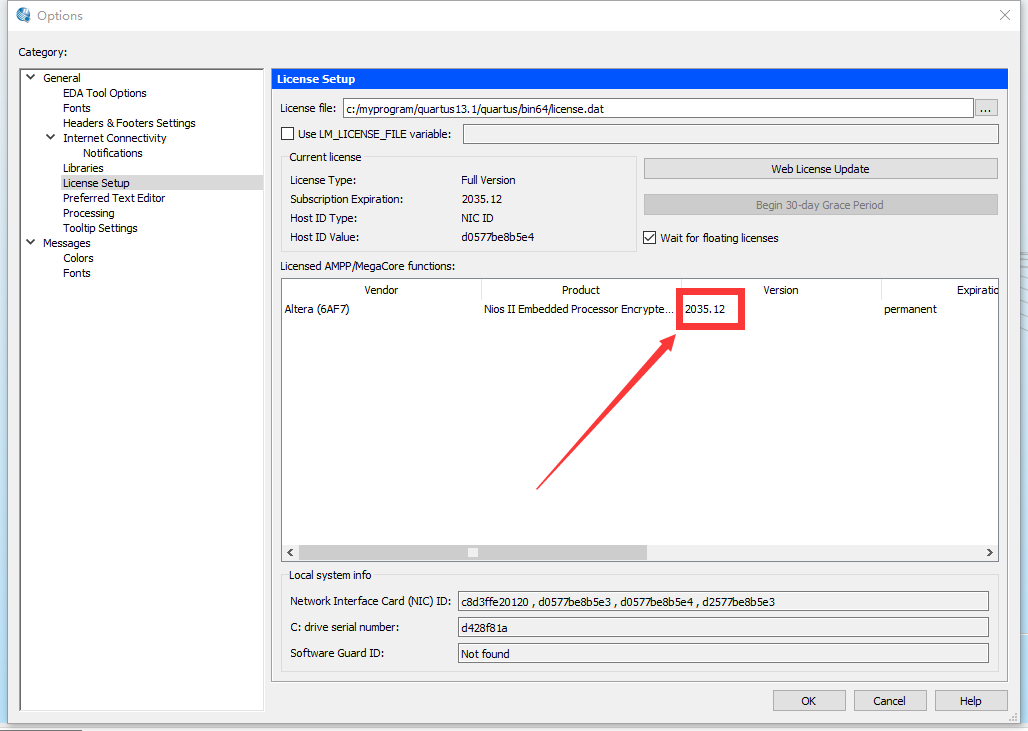The height and width of the screenshot is (731, 1028).
Task: Open Preferred Text Editor settings
Action: click(114, 198)
